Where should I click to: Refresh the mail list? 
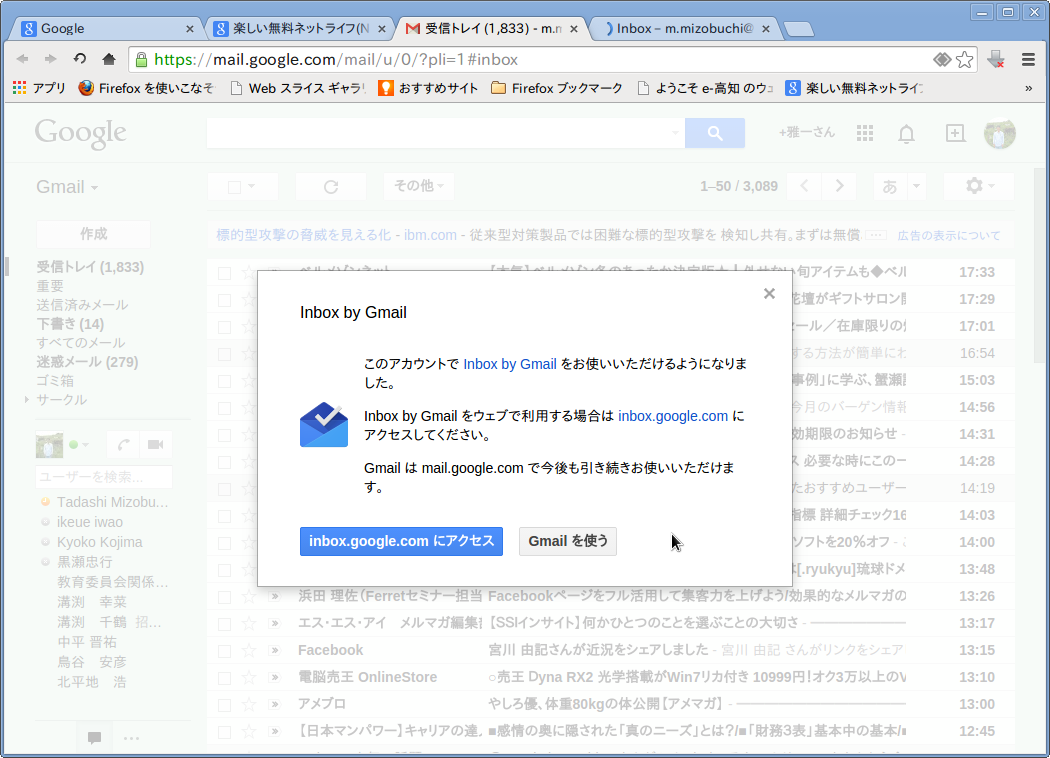(331, 186)
